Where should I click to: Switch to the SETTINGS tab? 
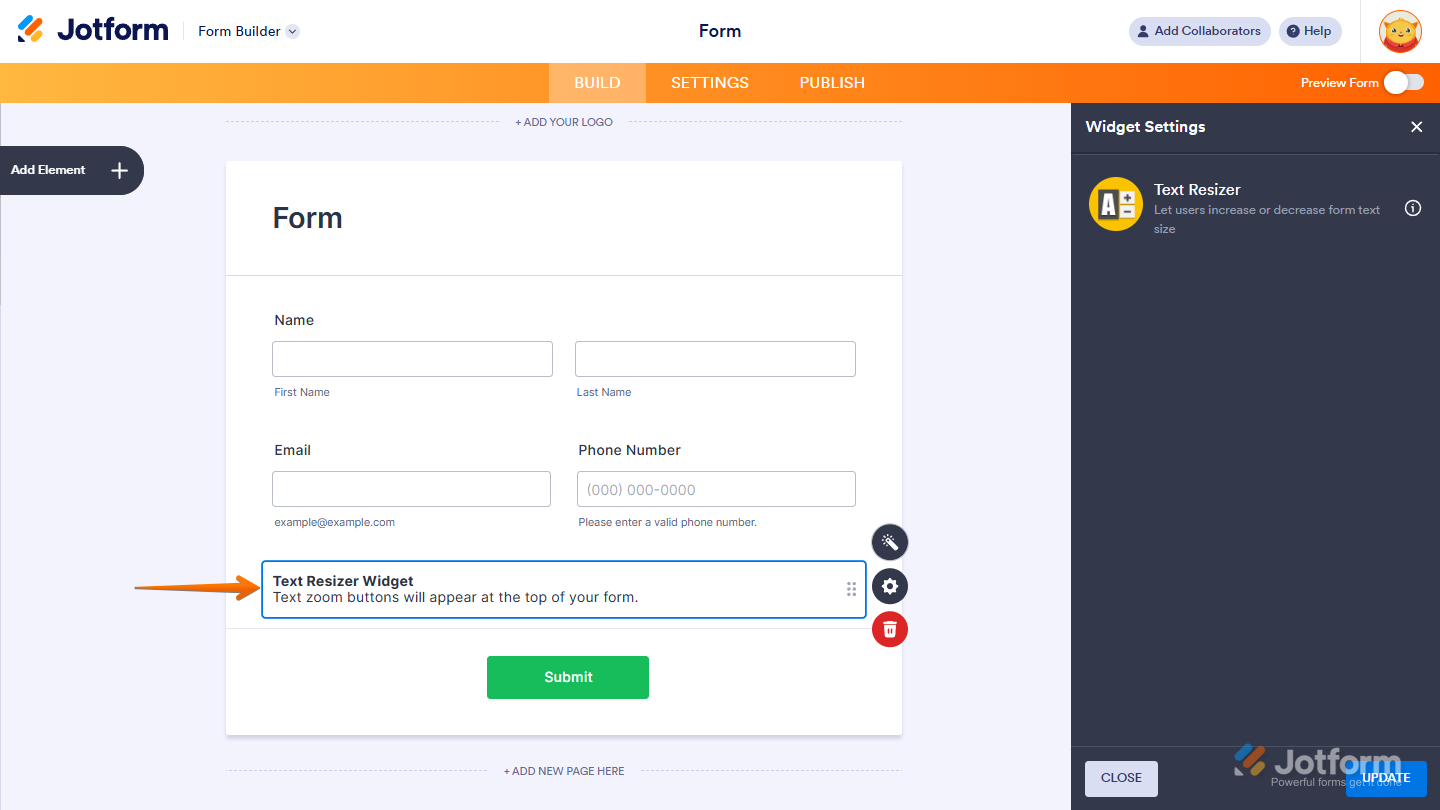709,82
